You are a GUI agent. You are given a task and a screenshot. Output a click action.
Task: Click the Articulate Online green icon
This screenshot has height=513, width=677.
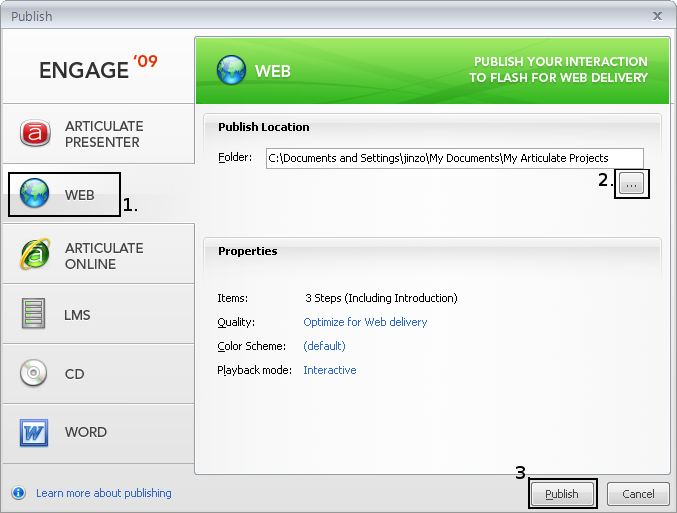[35, 254]
